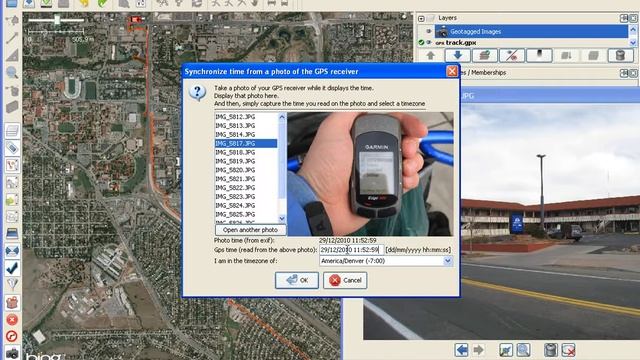Select the select/move objects tool

[x=12, y=20]
